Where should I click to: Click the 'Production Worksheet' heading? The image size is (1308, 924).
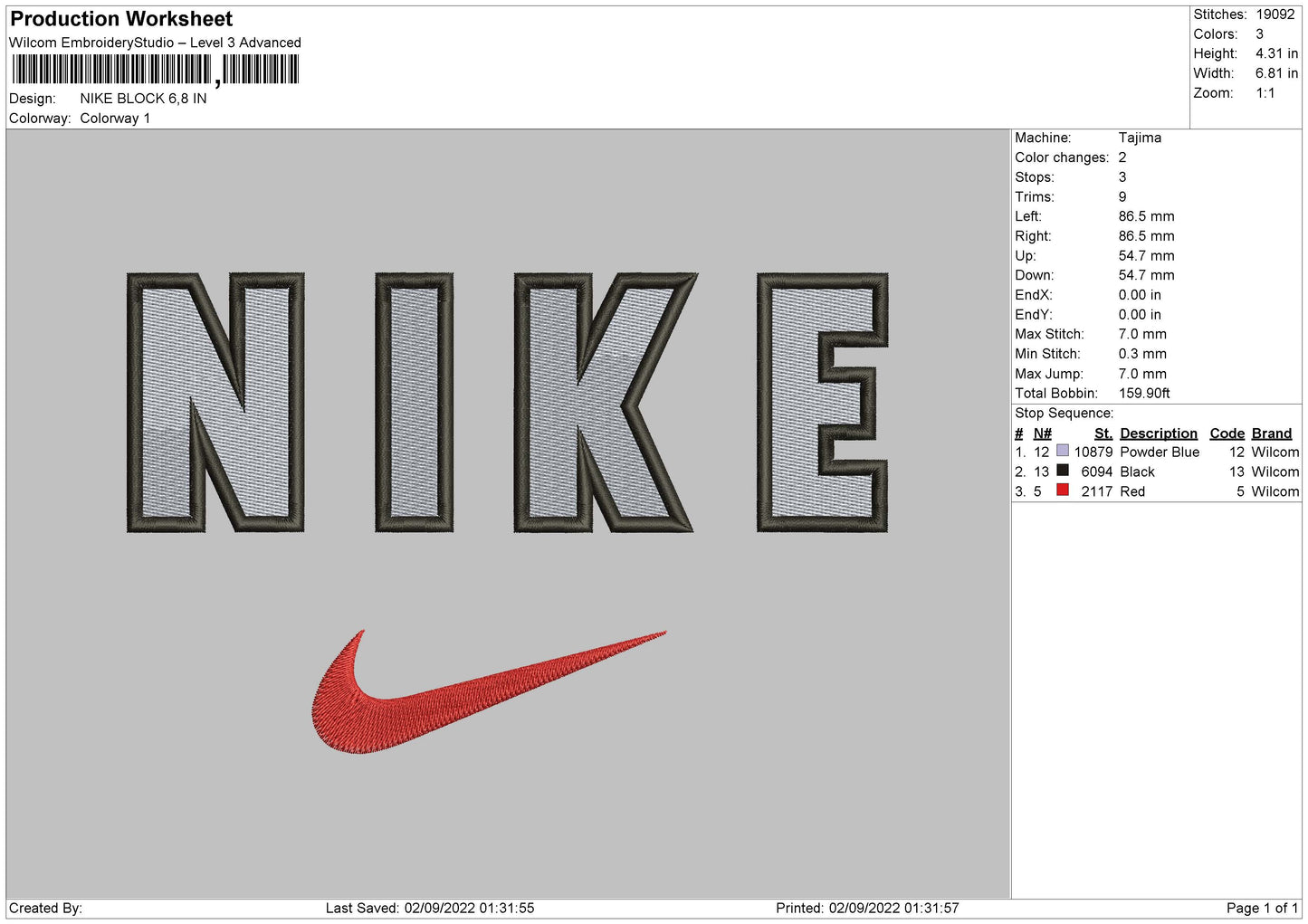coord(121,19)
